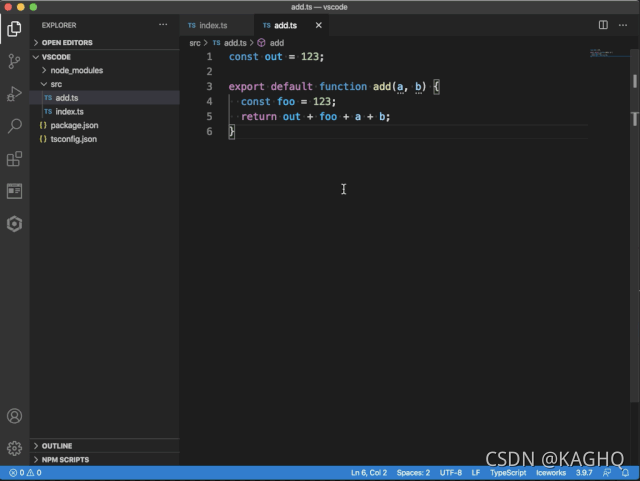Split the editor to the right

point(603,25)
